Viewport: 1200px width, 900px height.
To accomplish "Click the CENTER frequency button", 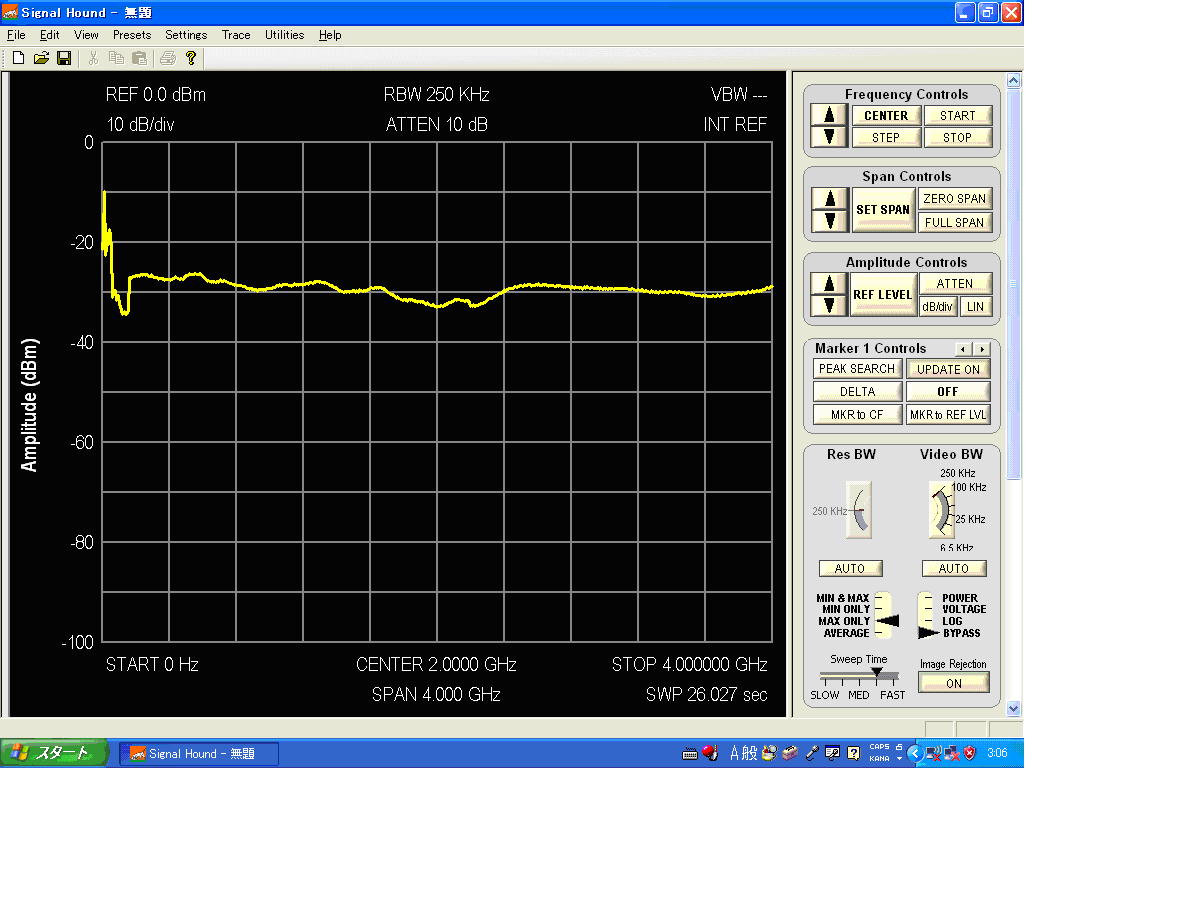I will click(x=886, y=115).
